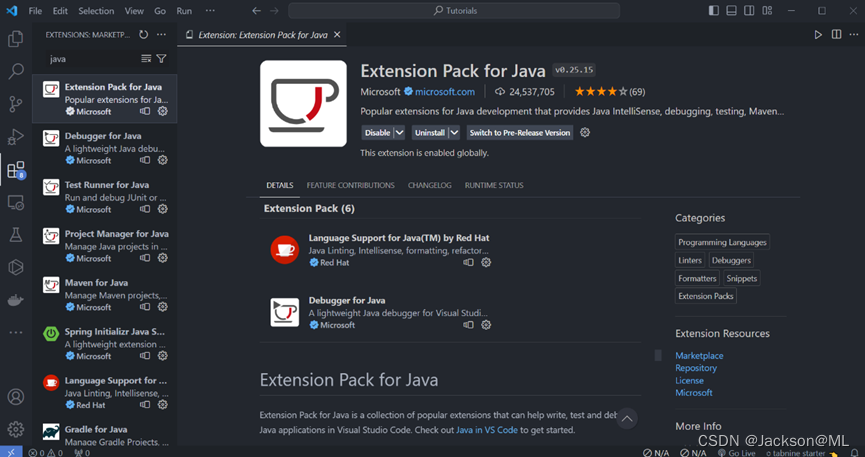Click Run play icon in editor toolbar
865x457 pixels.
[818, 35]
